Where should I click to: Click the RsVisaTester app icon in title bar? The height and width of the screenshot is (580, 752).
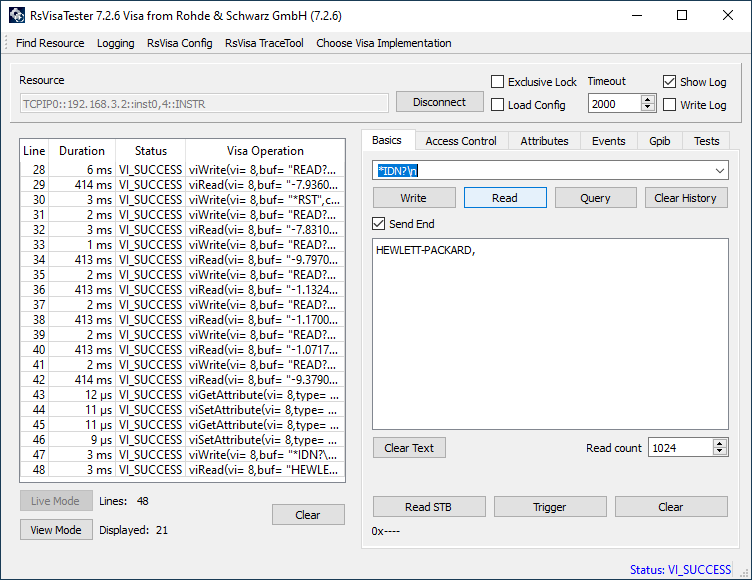[x=17, y=15]
